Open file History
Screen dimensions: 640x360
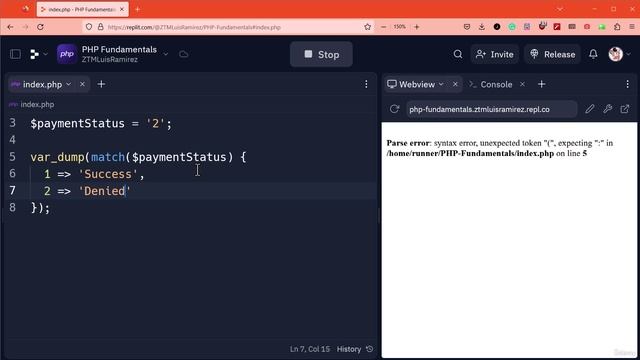pyautogui.click(x=355, y=349)
